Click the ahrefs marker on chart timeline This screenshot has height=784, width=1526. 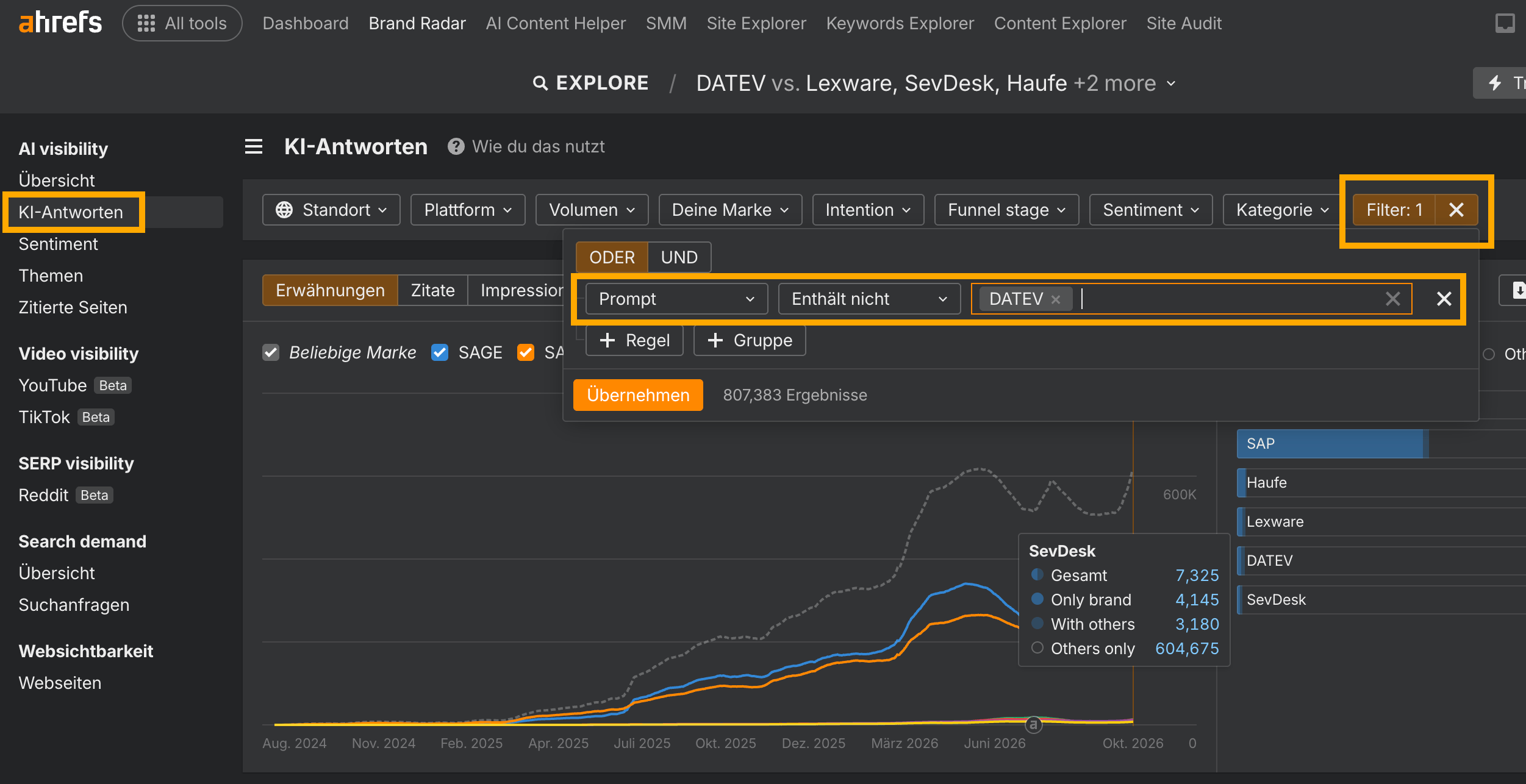1033,724
